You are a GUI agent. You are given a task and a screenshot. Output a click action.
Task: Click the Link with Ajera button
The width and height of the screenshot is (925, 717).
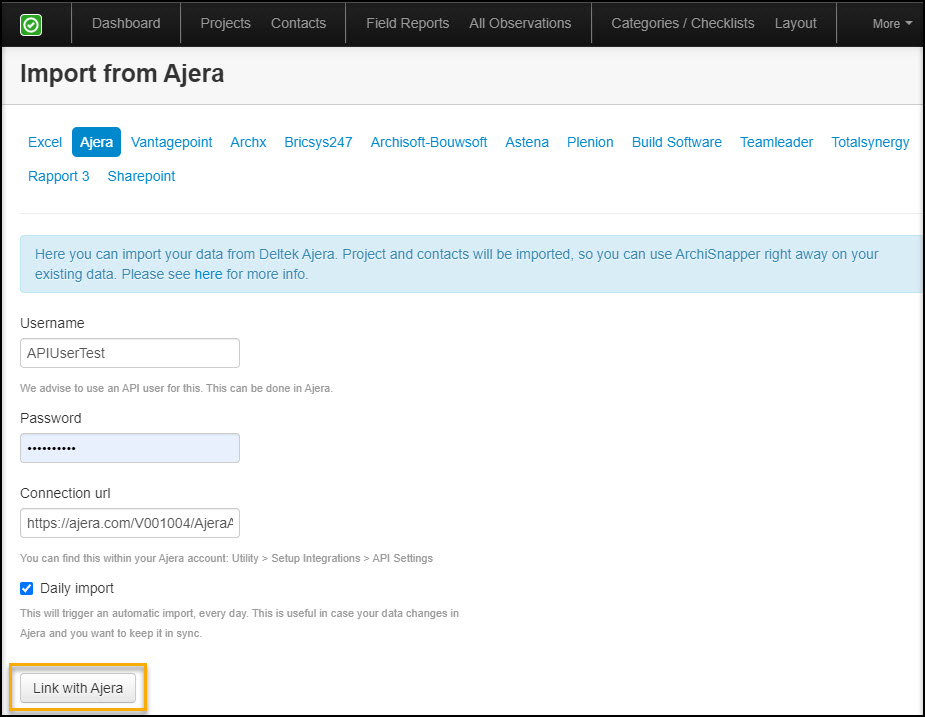[x=78, y=688]
